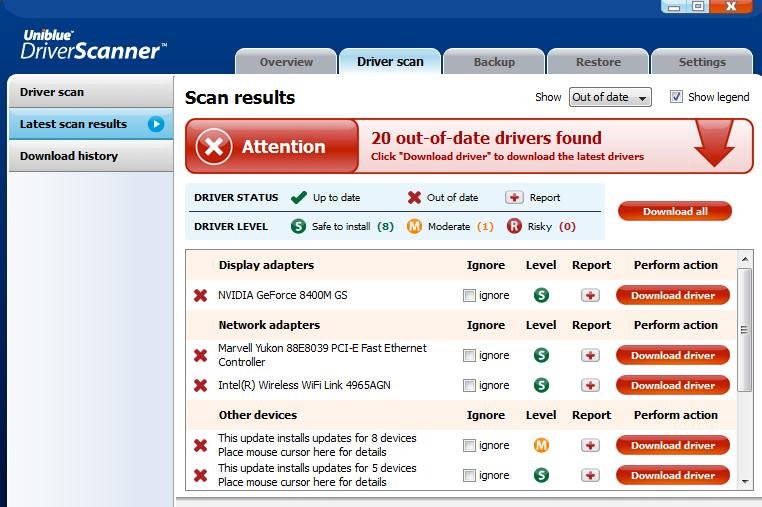The height and width of the screenshot is (507, 762).
Task: Click the Uniblue DriverScanner logo
Action: pyautogui.click(x=93, y=45)
